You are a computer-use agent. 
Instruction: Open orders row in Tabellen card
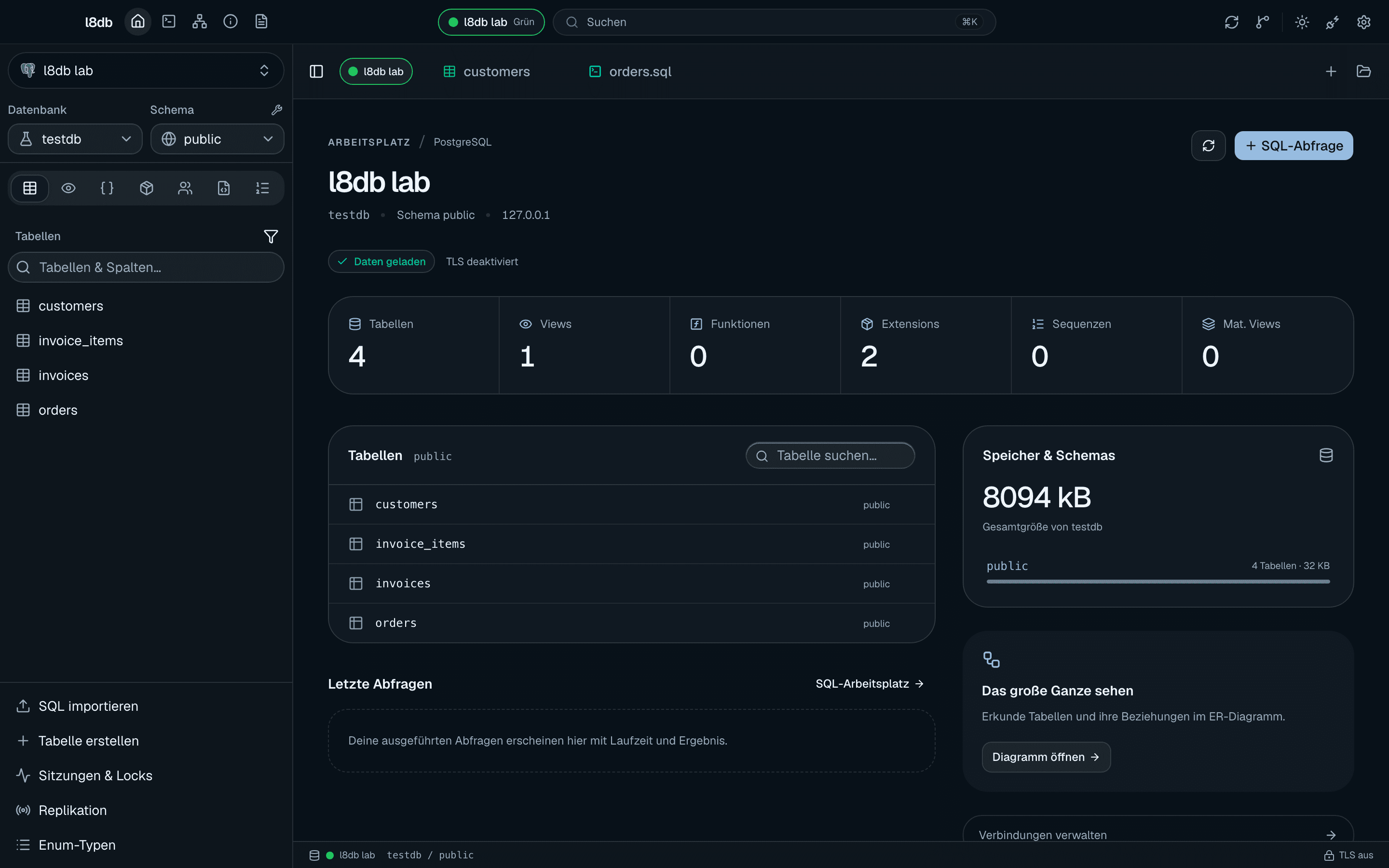coord(631,623)
